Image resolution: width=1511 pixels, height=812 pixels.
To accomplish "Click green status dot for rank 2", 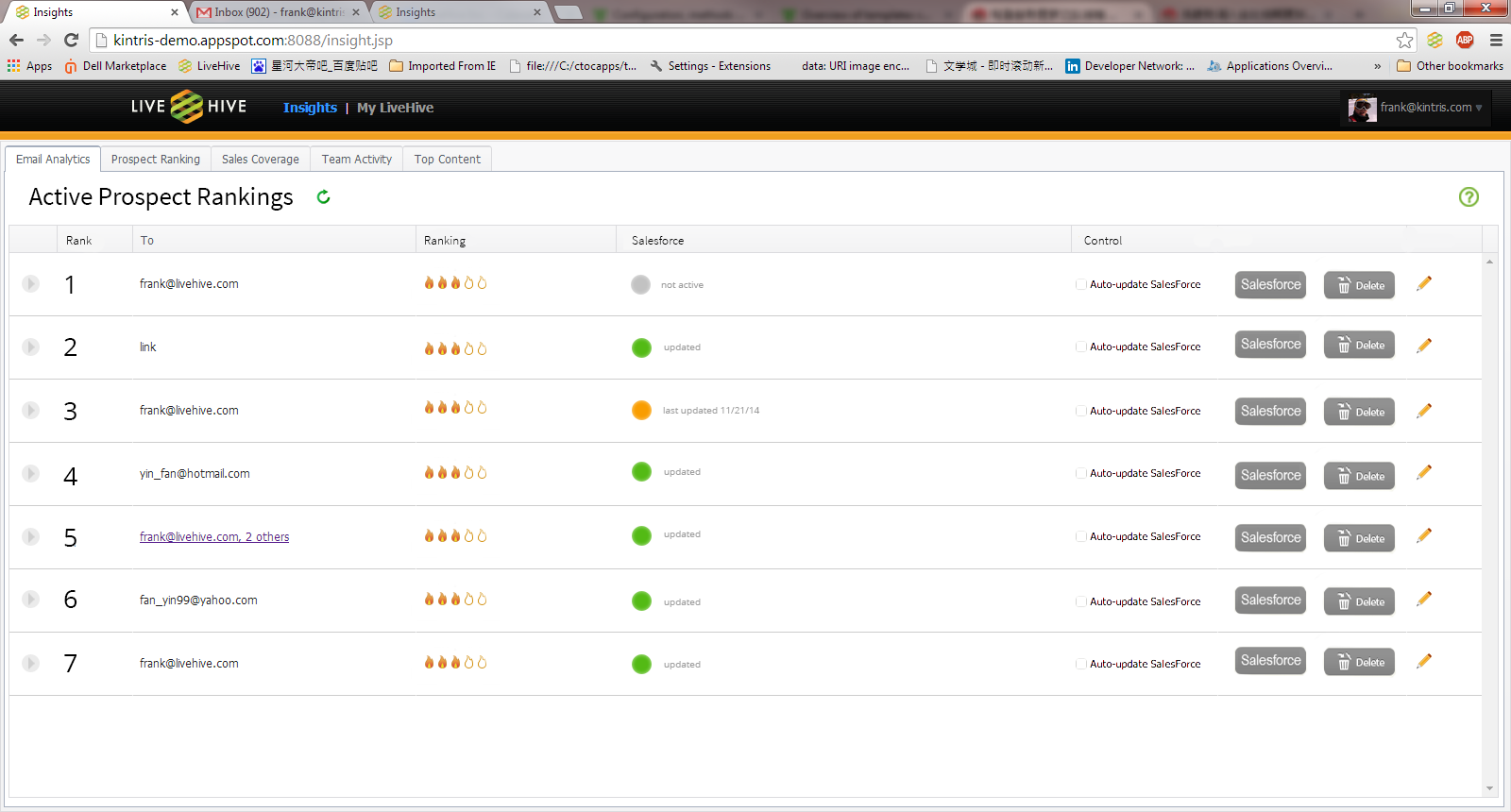I will pos(641,347).
